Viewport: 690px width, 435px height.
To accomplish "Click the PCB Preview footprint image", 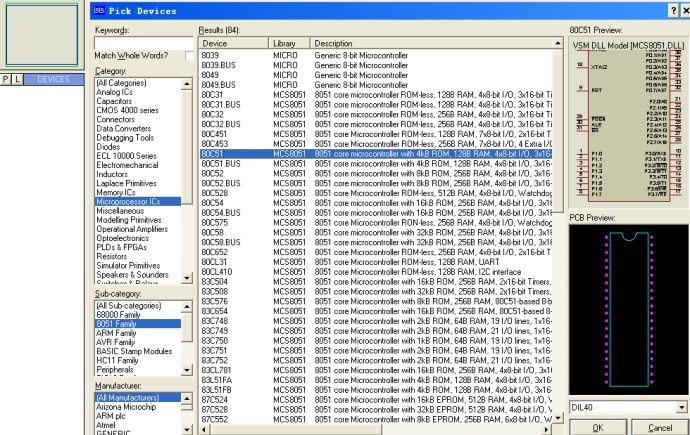I will (x=628, y=310).
